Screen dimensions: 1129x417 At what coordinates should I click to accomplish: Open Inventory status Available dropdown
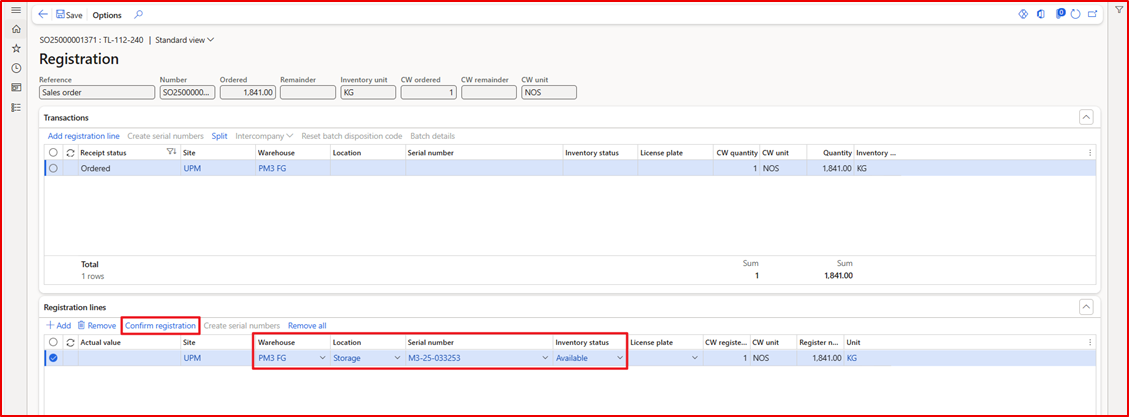(619, 357)
